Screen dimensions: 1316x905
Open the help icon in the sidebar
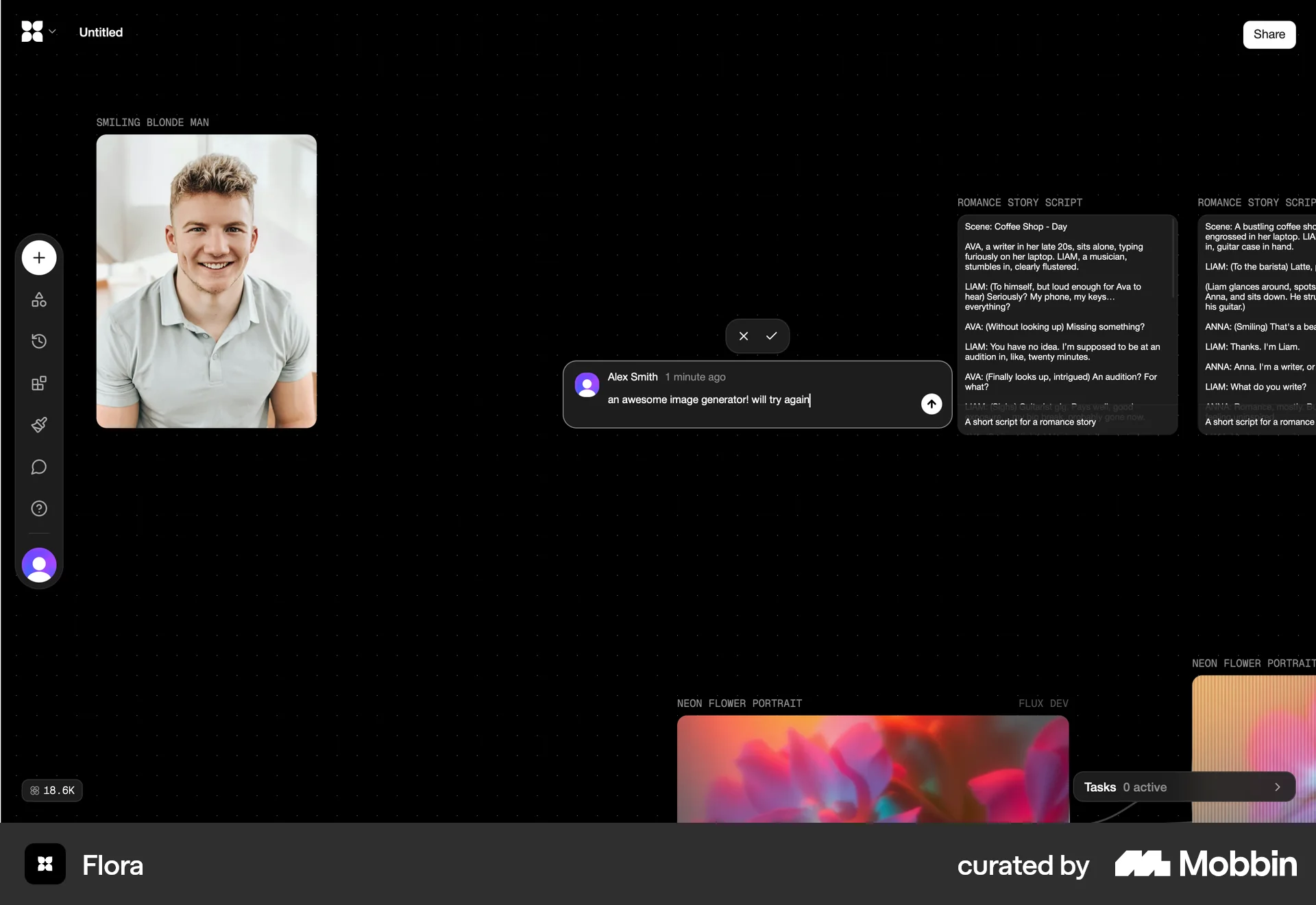pos(39,509)
